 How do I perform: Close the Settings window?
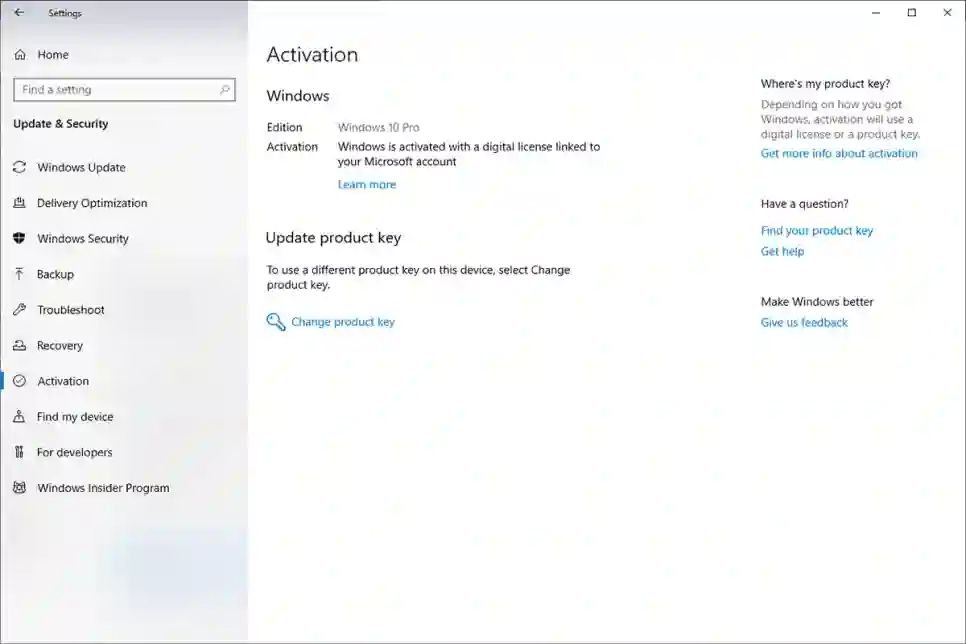pyautogui.click(x=948, y=12)
